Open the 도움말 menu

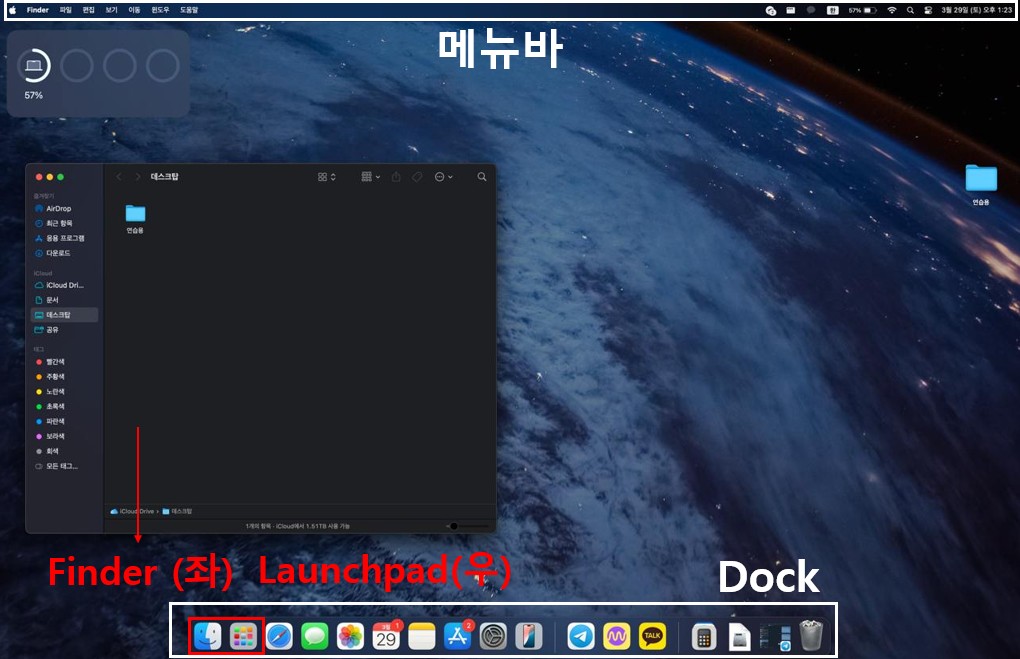189,10
